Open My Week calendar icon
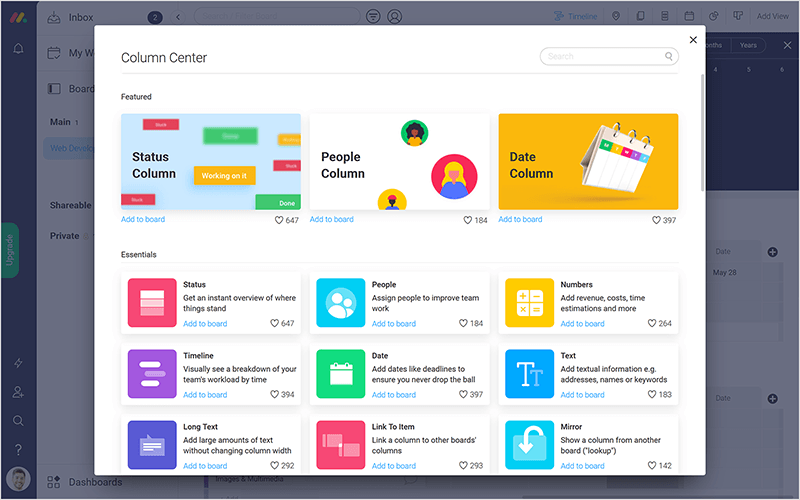 (x=54, y=53)
